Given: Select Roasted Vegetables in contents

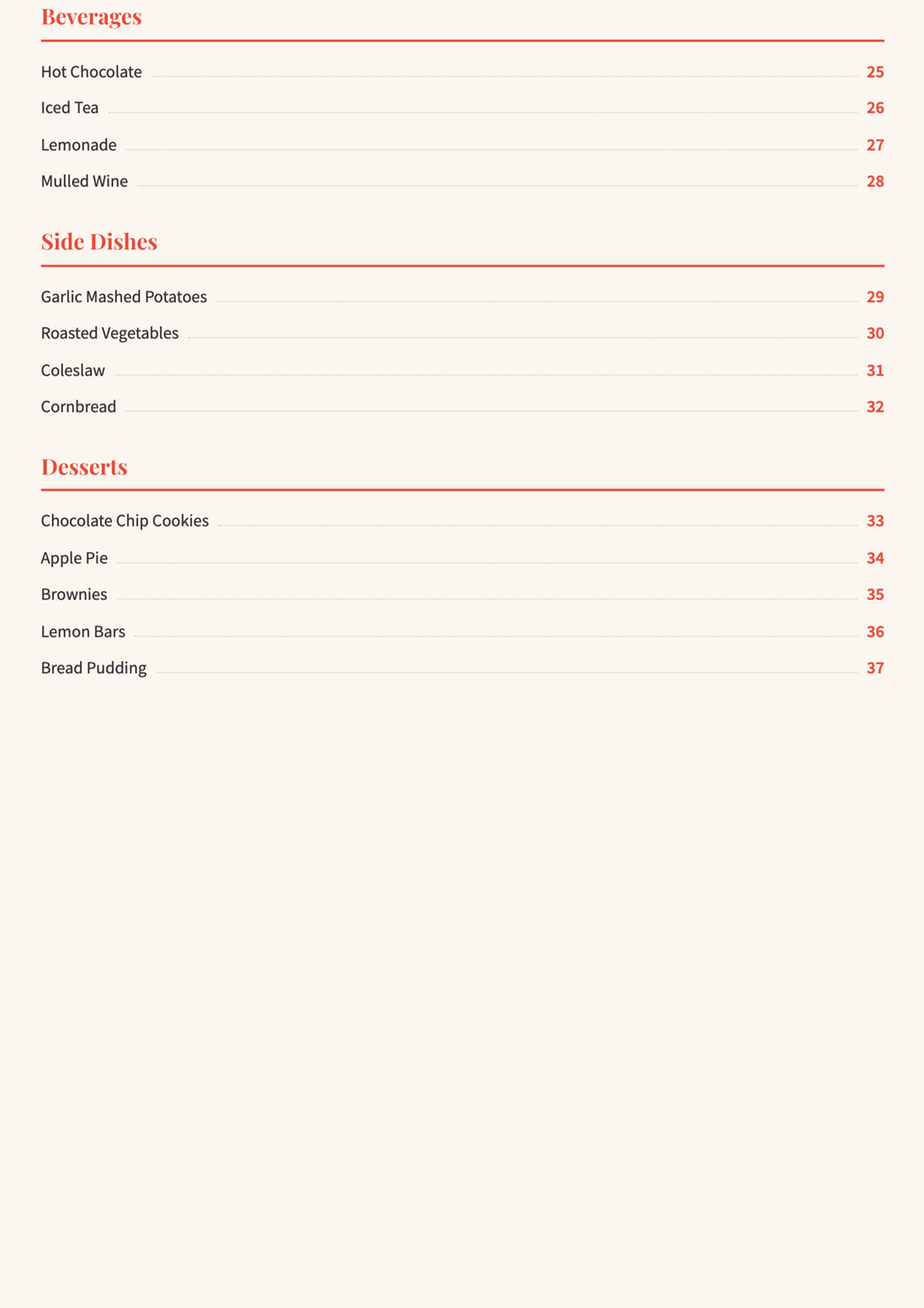Looking at the screenshot, I should (462, 333).
